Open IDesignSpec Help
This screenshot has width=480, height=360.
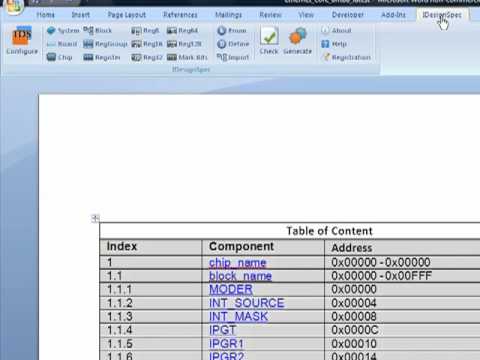[x=334, y=44]
